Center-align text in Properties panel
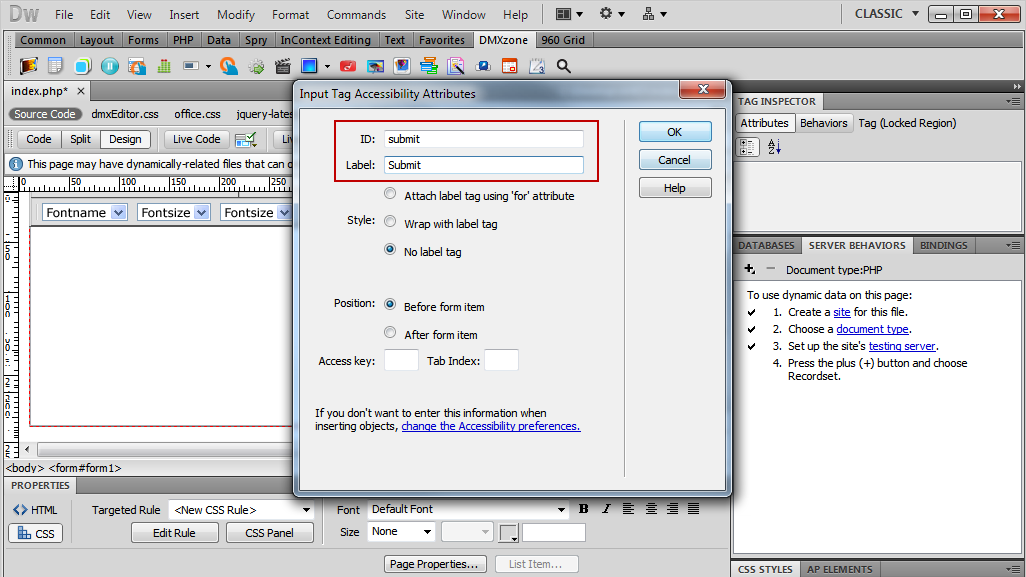The width and height of the screenshot is (1026, 577). (651, 509)
